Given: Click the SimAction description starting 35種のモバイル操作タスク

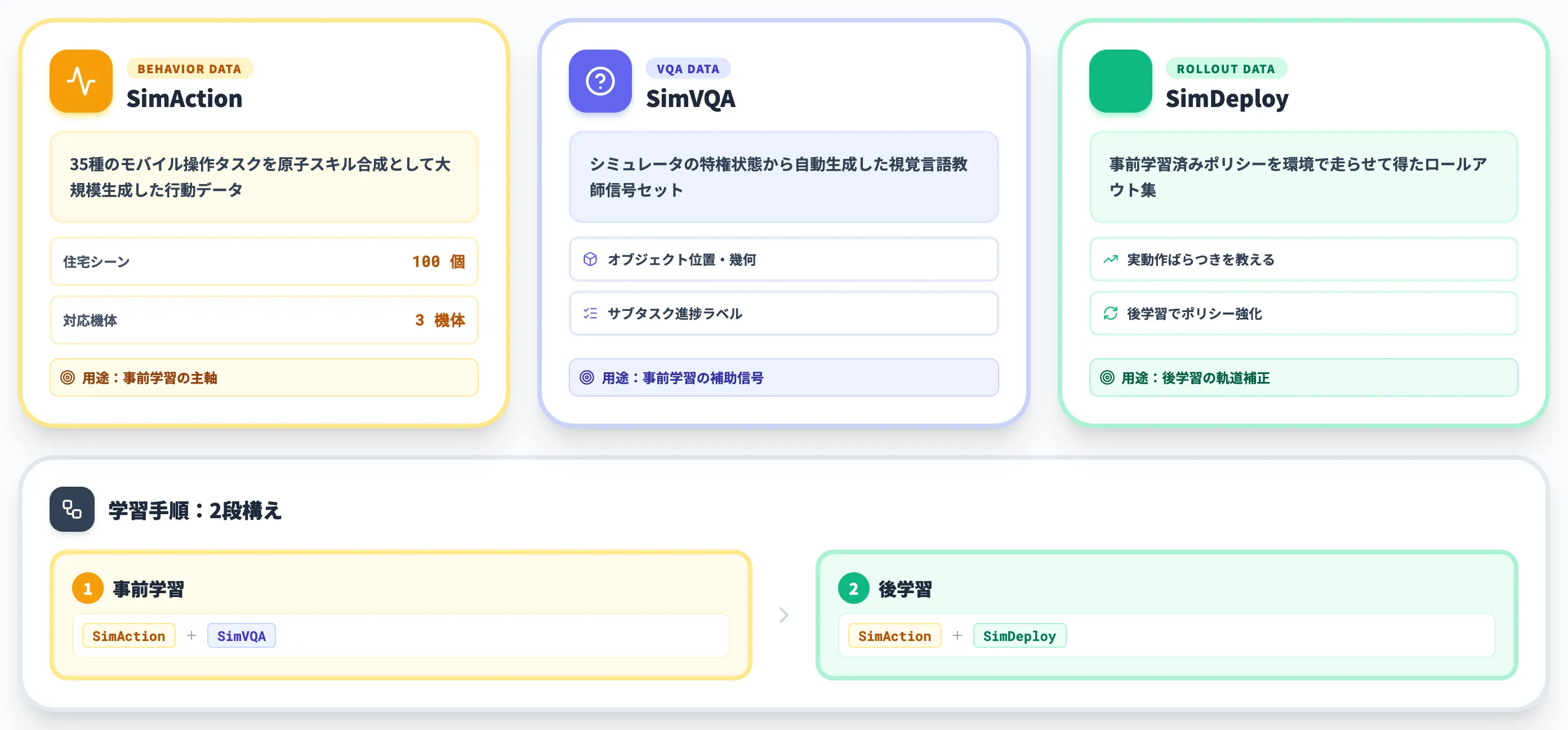Looking at the screenshot, I should point(261,177).
